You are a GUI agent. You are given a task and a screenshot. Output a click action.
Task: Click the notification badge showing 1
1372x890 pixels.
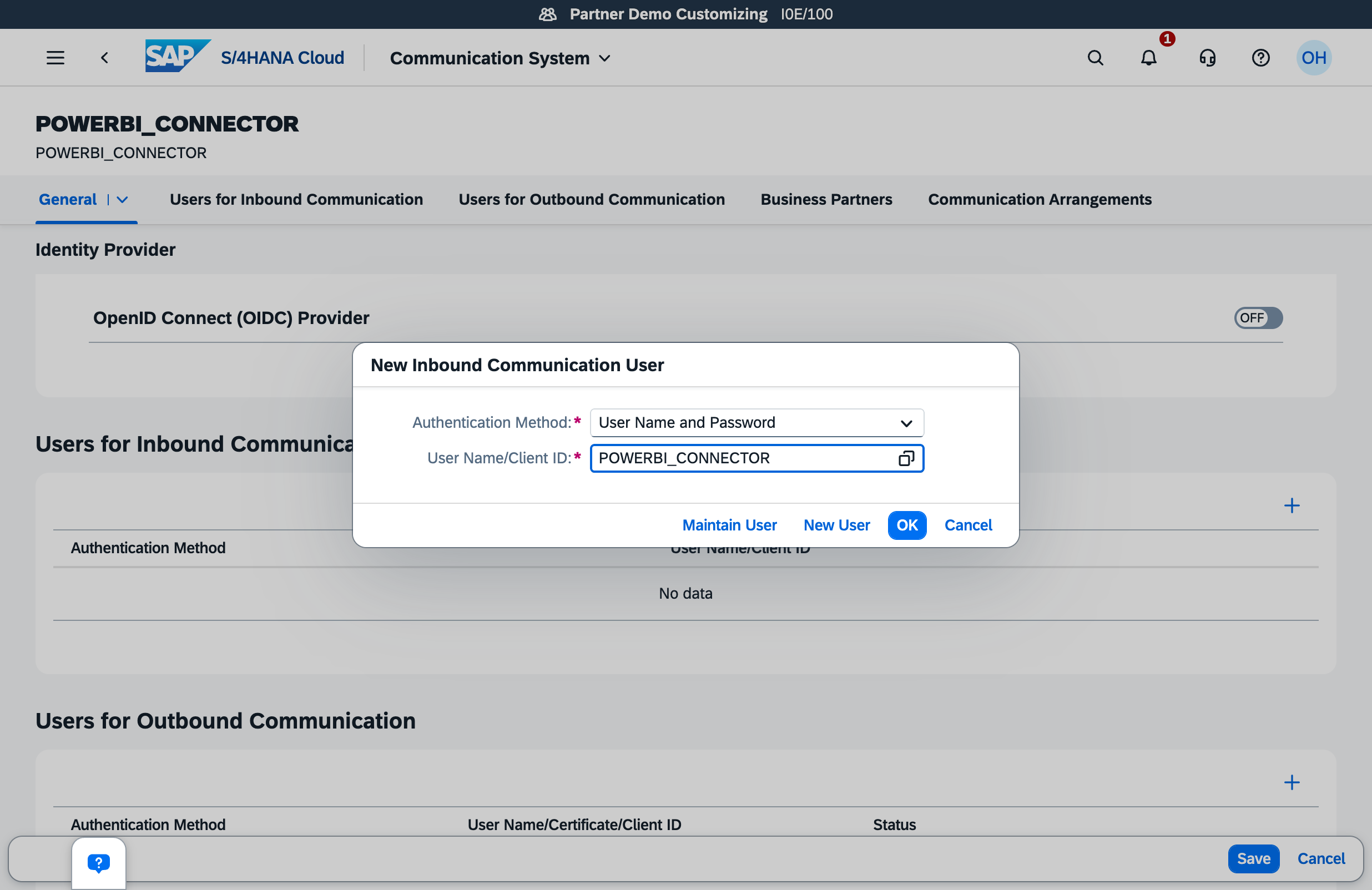pyautogui.click(x=1167, y=39)
